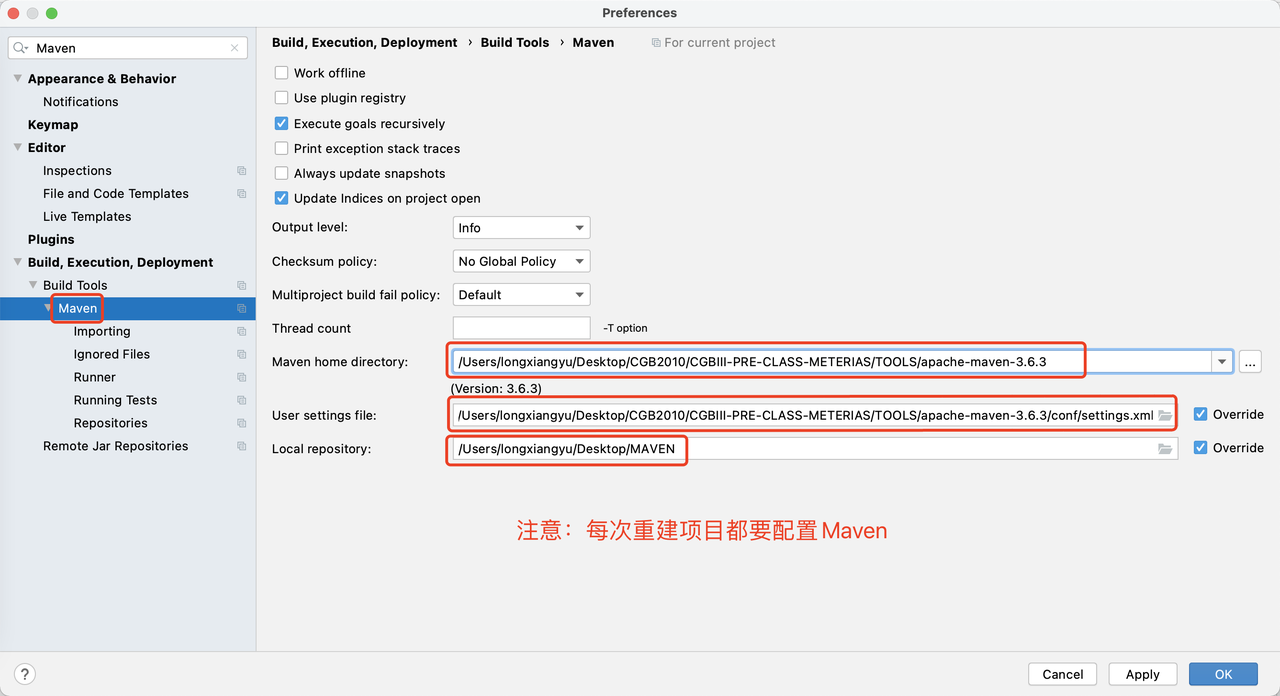Open the Keymap settings page

(x=53, y=125)
